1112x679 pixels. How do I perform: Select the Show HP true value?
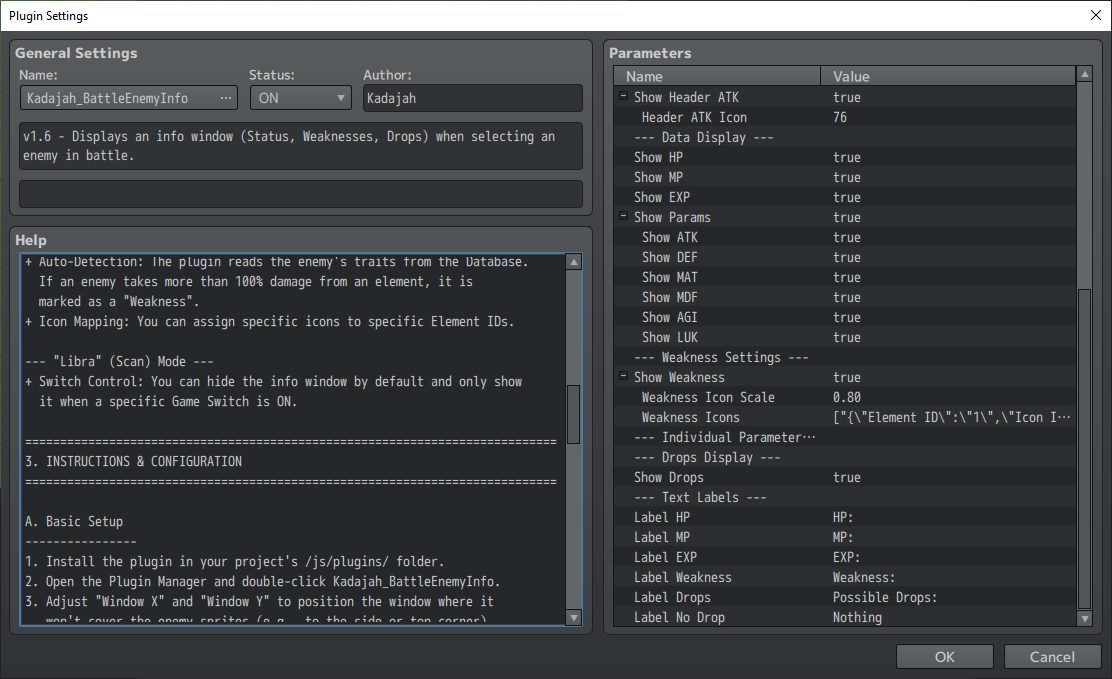click(x=847, y=158)
